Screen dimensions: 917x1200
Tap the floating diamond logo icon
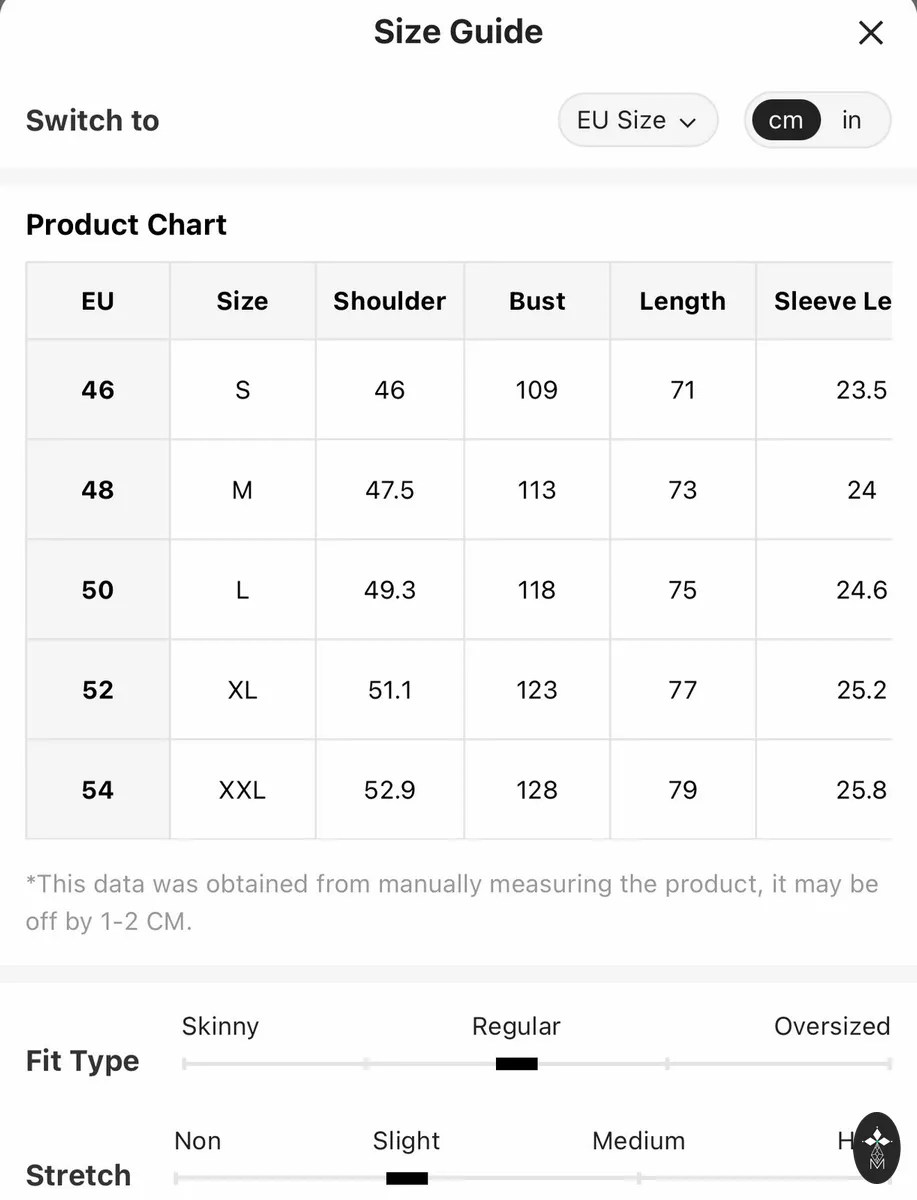877,1148
